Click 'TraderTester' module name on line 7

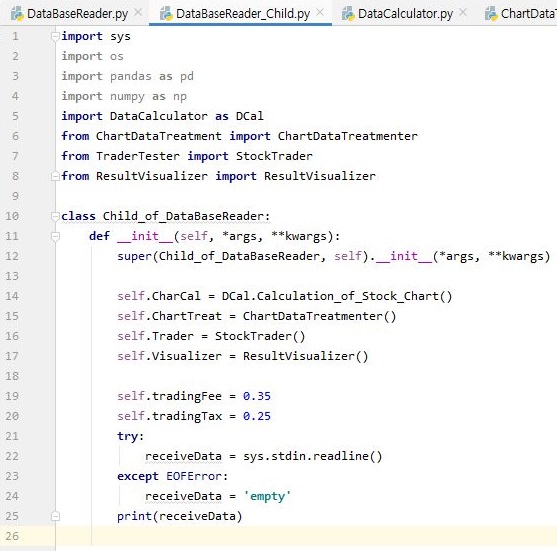[138, 156]
